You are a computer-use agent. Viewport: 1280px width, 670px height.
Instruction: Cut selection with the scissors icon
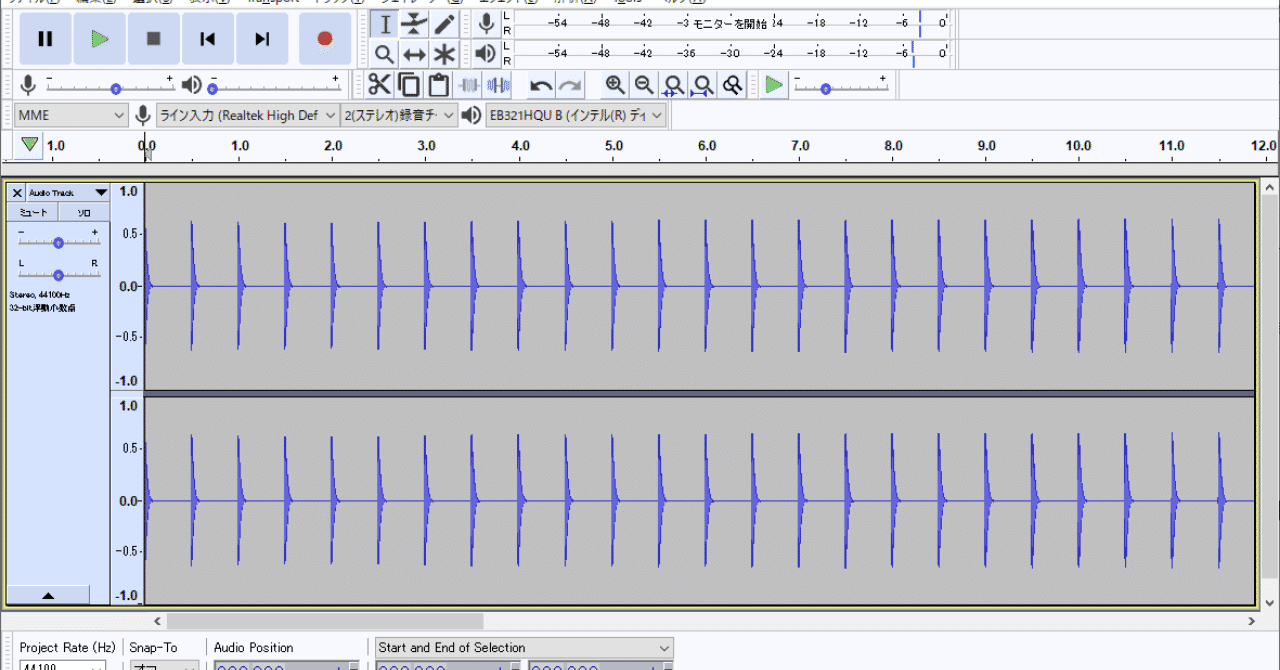[379, 85]
